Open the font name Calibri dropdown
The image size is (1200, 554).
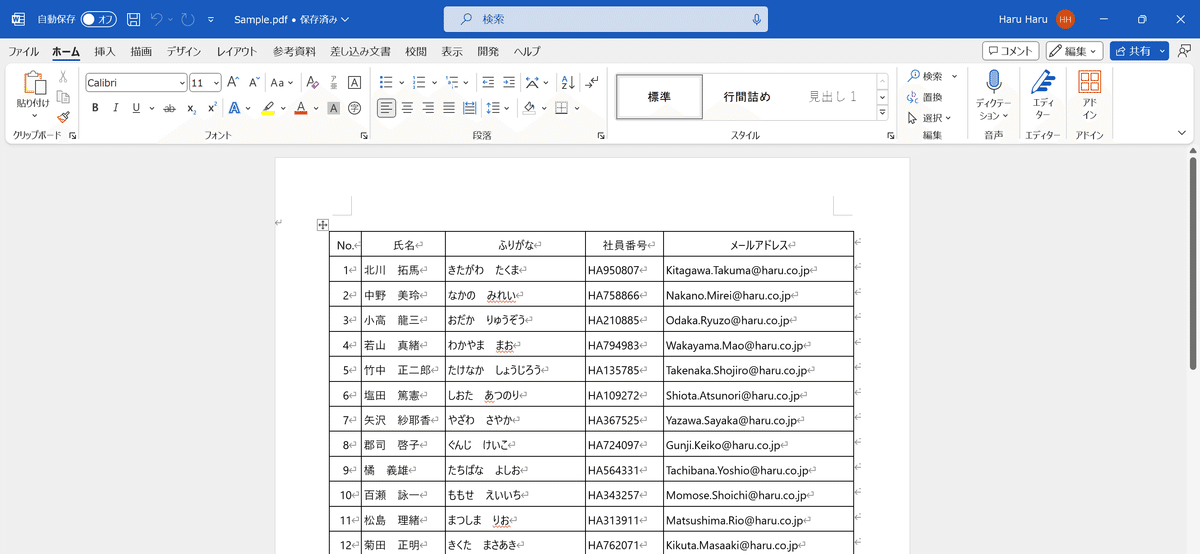pos(181,83)
